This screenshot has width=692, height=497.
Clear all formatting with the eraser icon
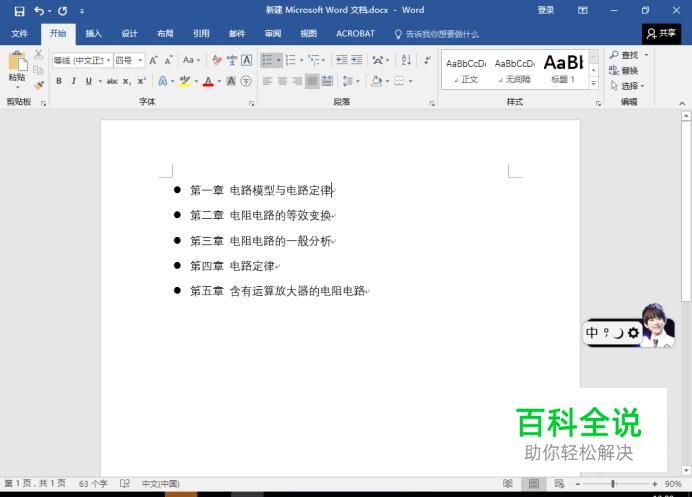click(217, 60)
